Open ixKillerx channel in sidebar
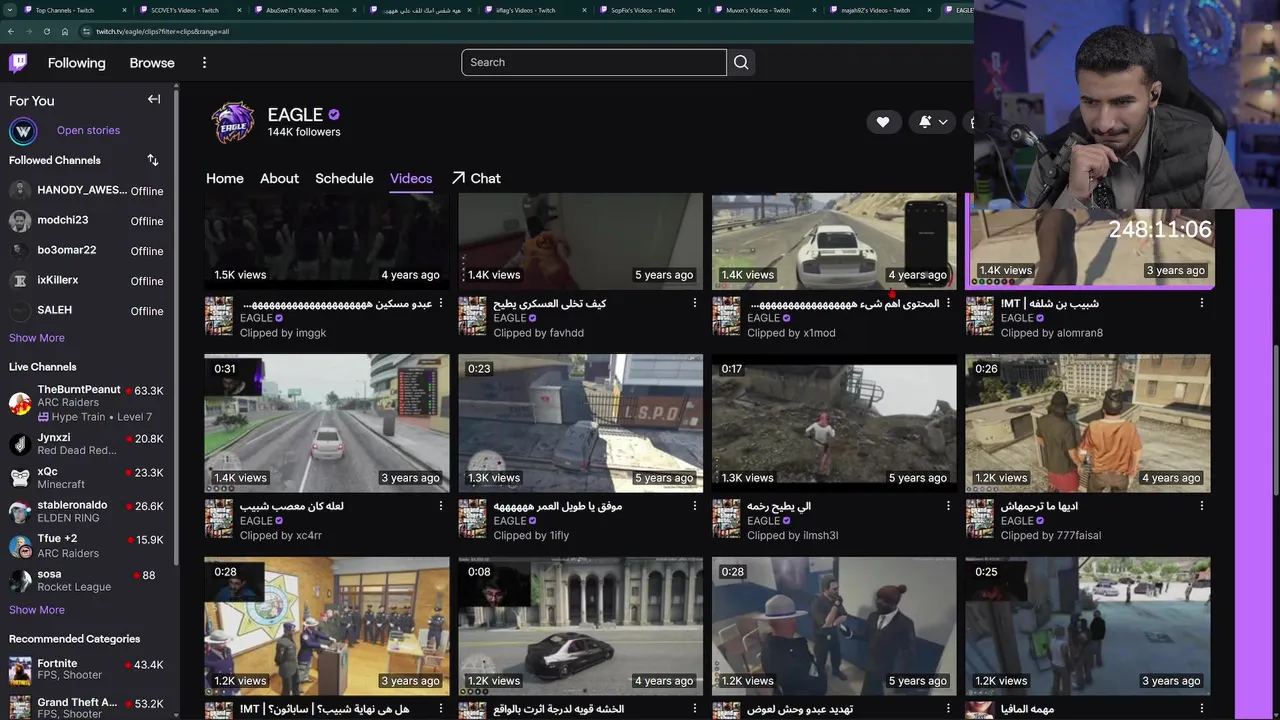 pos(88,281)
